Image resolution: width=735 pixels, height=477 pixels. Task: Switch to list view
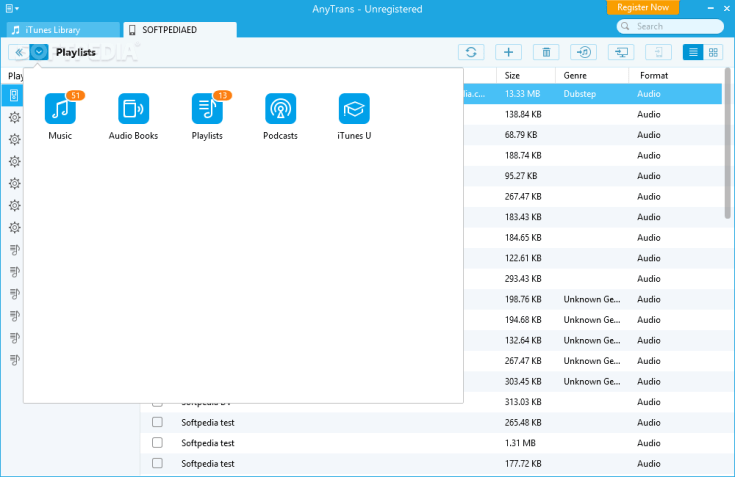693,52
